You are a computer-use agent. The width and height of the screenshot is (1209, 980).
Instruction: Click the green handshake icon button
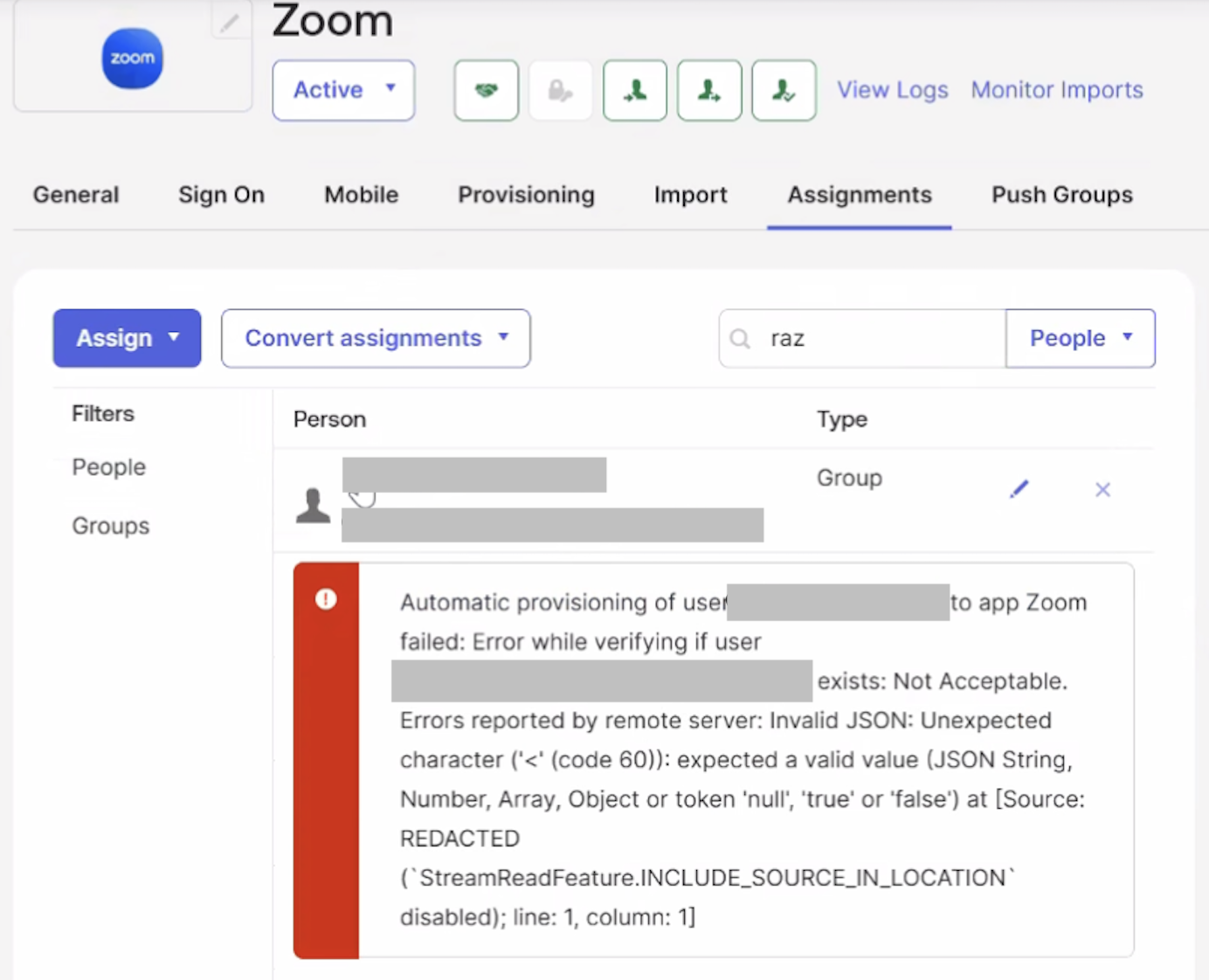click(x=487, y=90)
